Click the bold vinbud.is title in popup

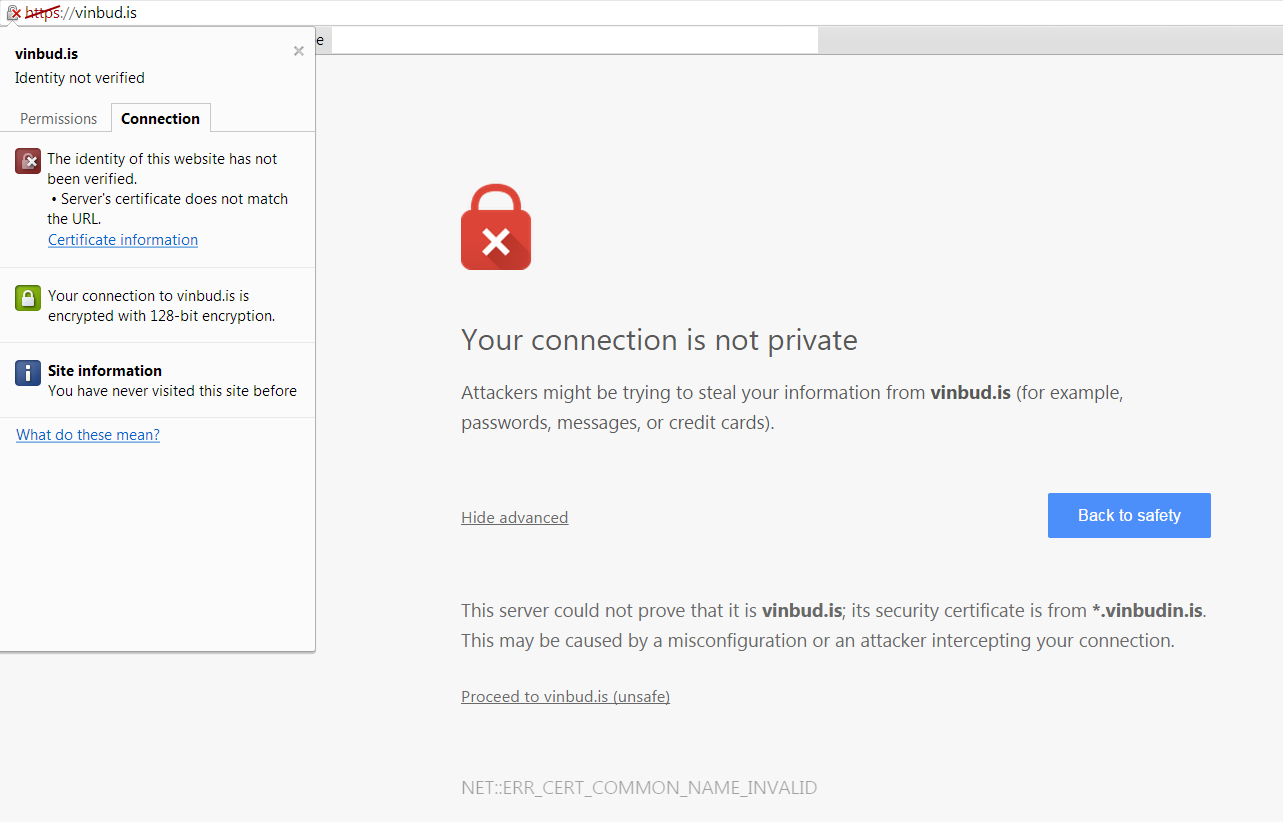coord(46,54)
